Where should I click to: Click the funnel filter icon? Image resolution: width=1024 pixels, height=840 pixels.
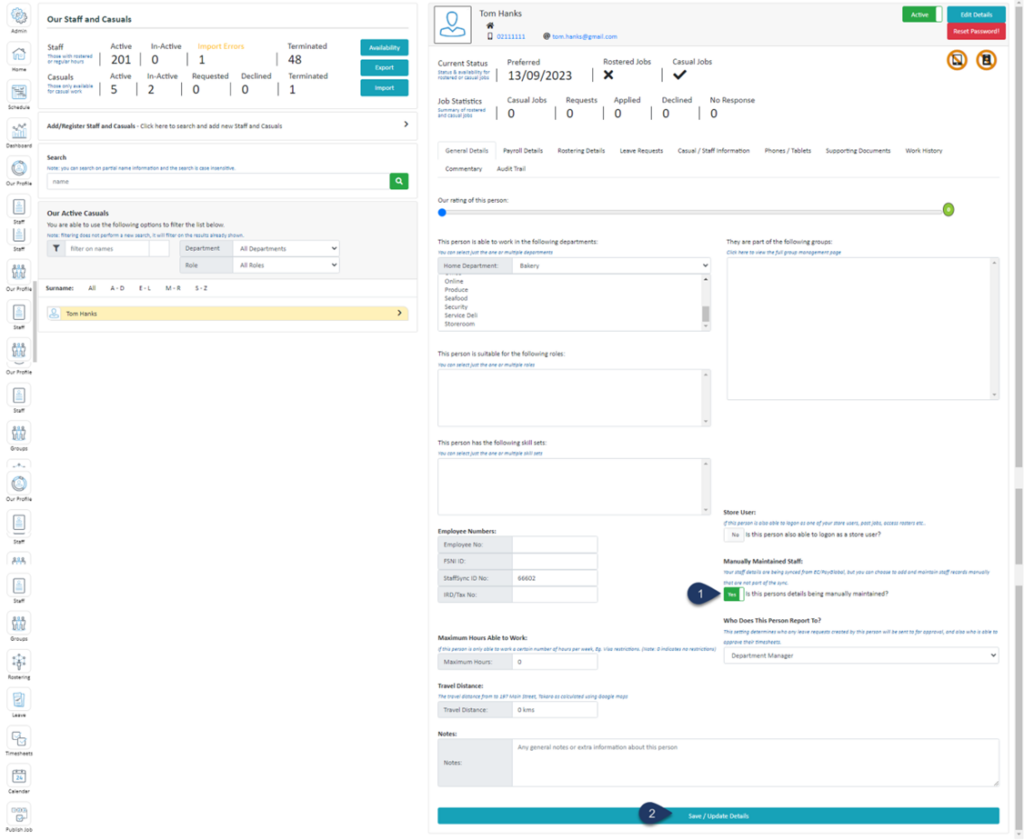pos(56,248)
